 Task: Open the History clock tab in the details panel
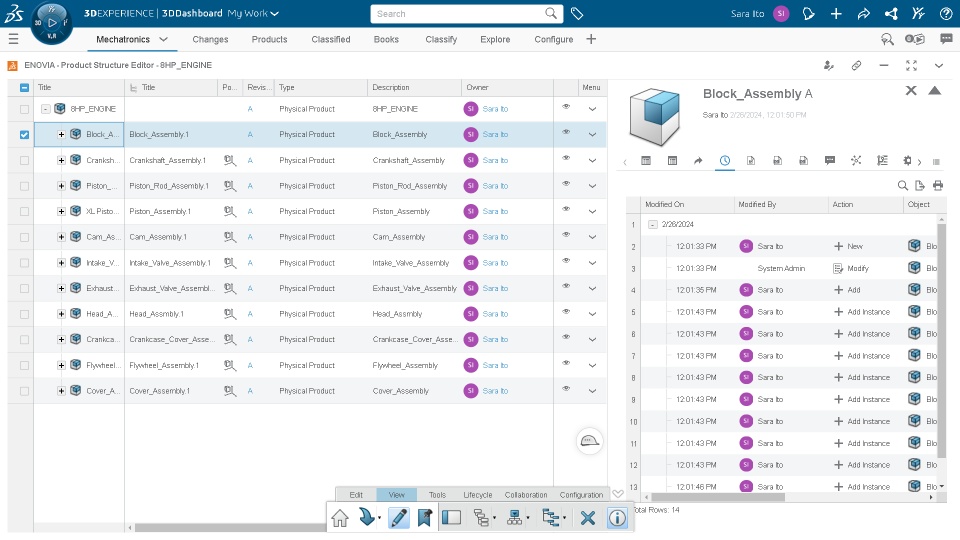pos(725,160)
